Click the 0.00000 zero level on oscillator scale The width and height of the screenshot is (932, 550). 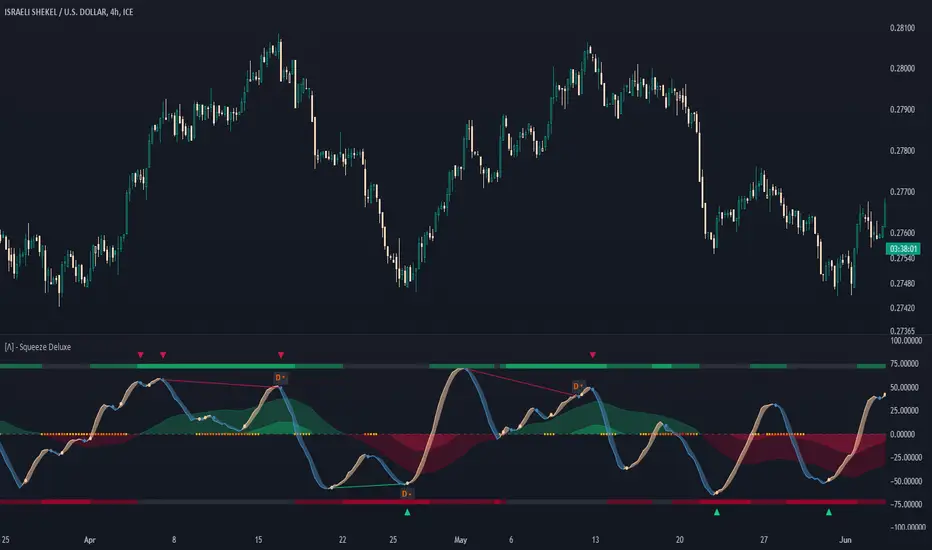904,434
